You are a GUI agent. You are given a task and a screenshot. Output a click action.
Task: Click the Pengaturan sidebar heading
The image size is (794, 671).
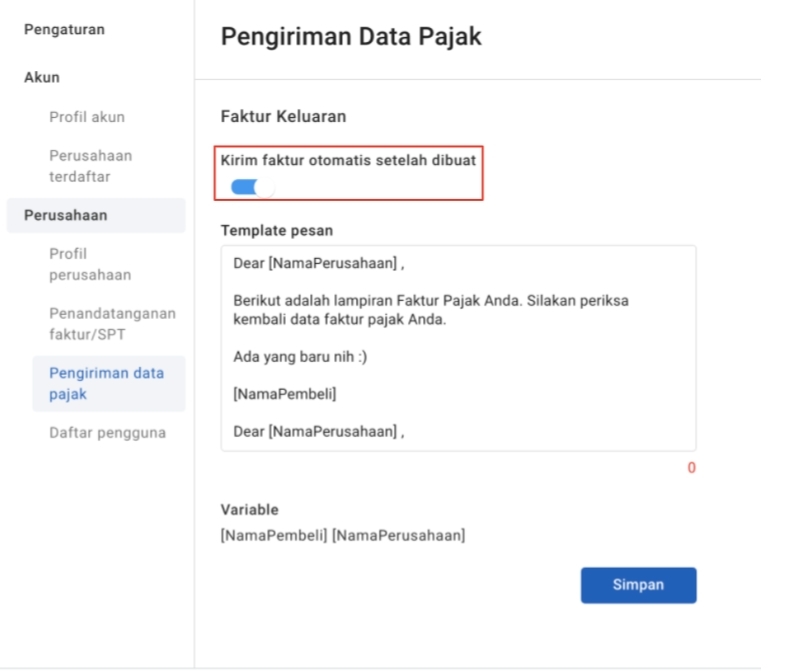tap(64, 29)
